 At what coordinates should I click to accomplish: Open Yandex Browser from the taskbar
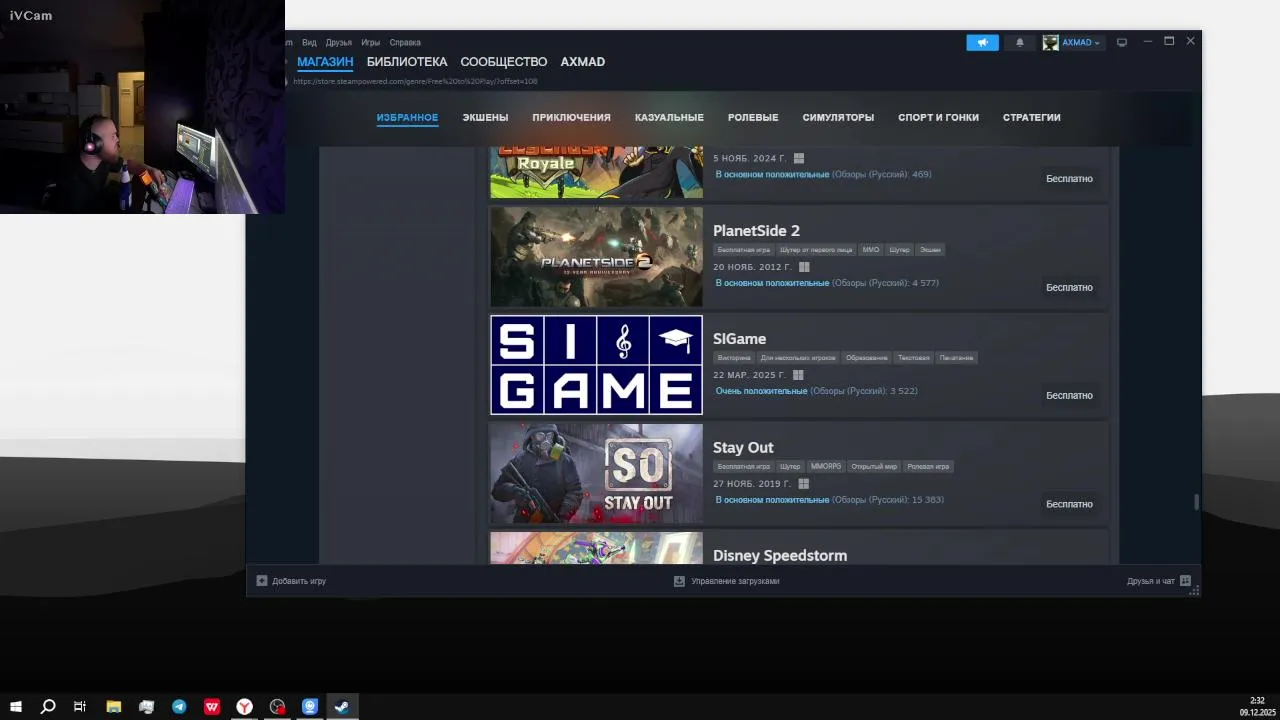pos(244,706)
